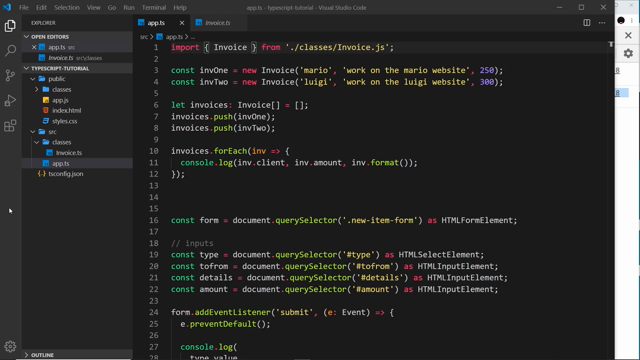Open the editor More Actions ellipsis
The image size is (640, 360).
click(602, 23)
